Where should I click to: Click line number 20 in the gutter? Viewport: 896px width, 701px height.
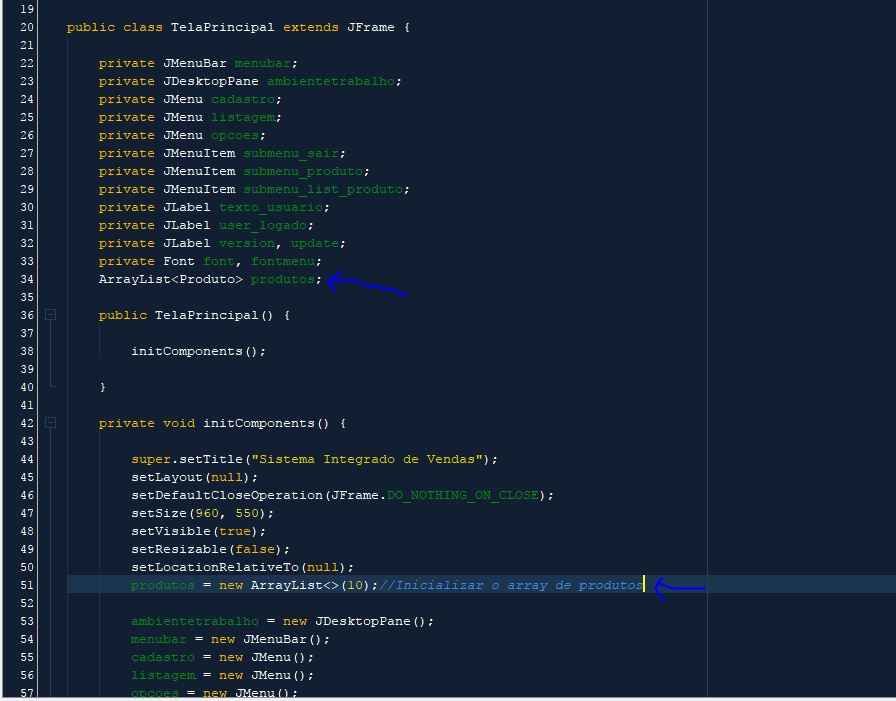pos(27,27)
